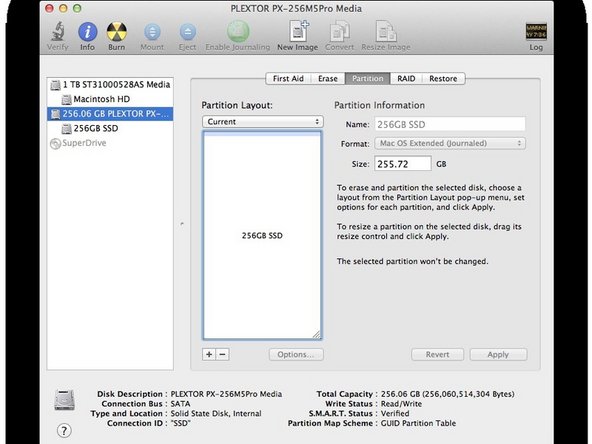This screenshot has height=444, width=592.
Task: Select the Burn toolbar icon
Action: (116, 31)
